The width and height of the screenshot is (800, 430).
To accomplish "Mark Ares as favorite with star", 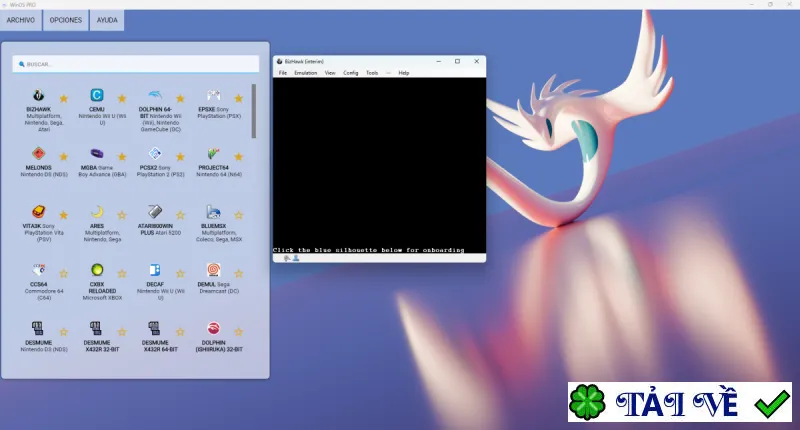I will [122, 215].
